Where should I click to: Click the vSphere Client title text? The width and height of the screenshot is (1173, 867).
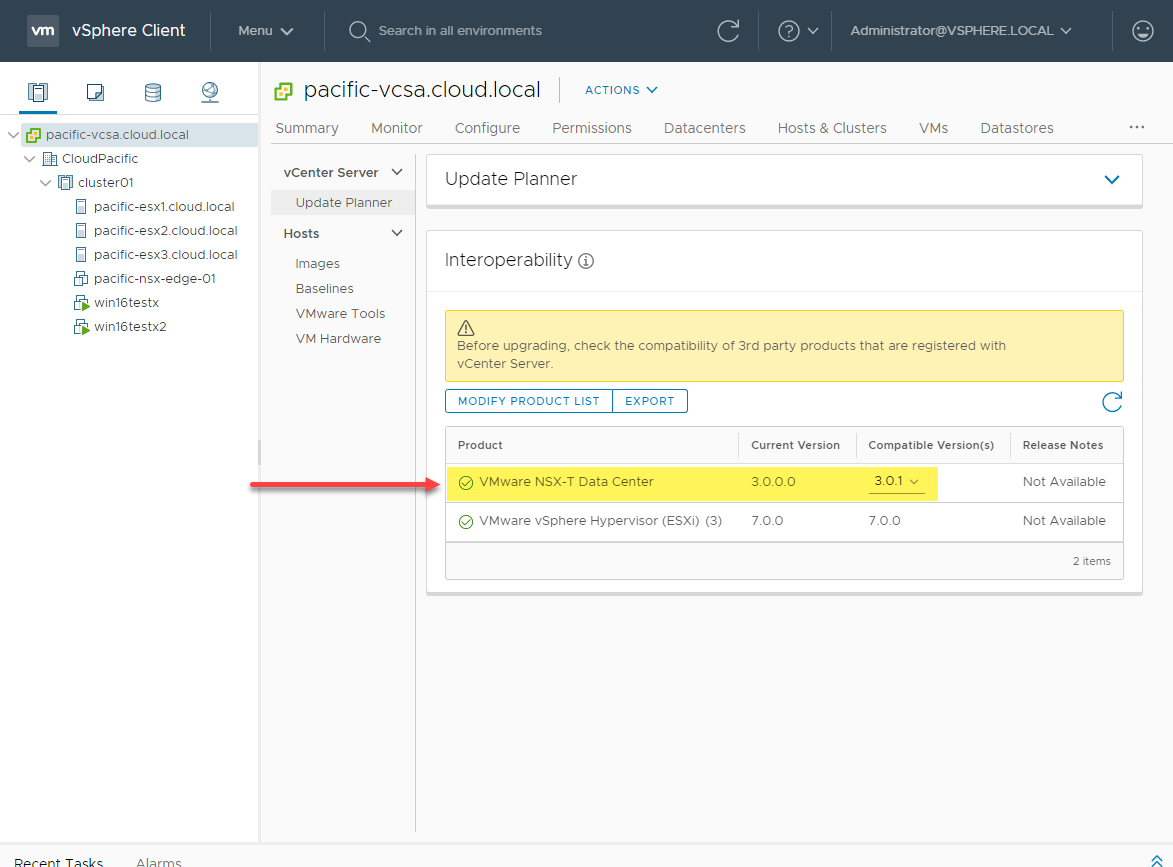(x=129, y=31)
